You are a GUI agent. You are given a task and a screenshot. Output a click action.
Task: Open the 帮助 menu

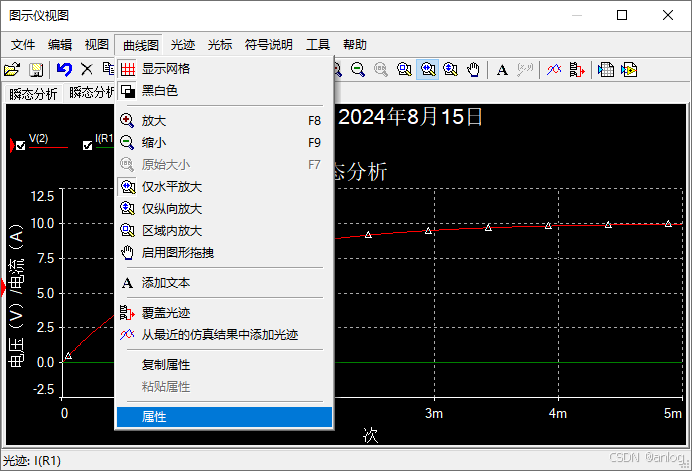coord(355,45)
